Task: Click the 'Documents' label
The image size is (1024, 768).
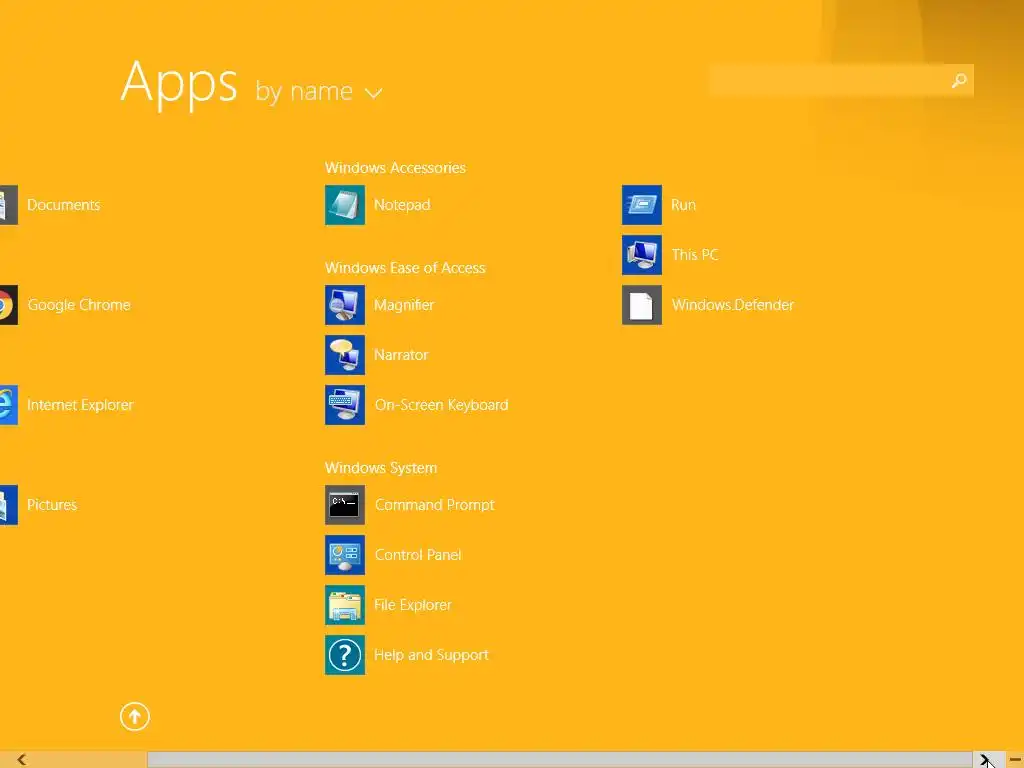Action: [63, 205]
